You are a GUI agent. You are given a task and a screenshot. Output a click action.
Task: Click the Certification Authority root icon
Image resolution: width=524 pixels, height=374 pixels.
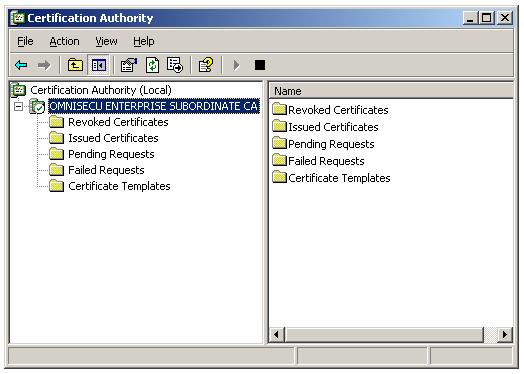click(18, 90)
